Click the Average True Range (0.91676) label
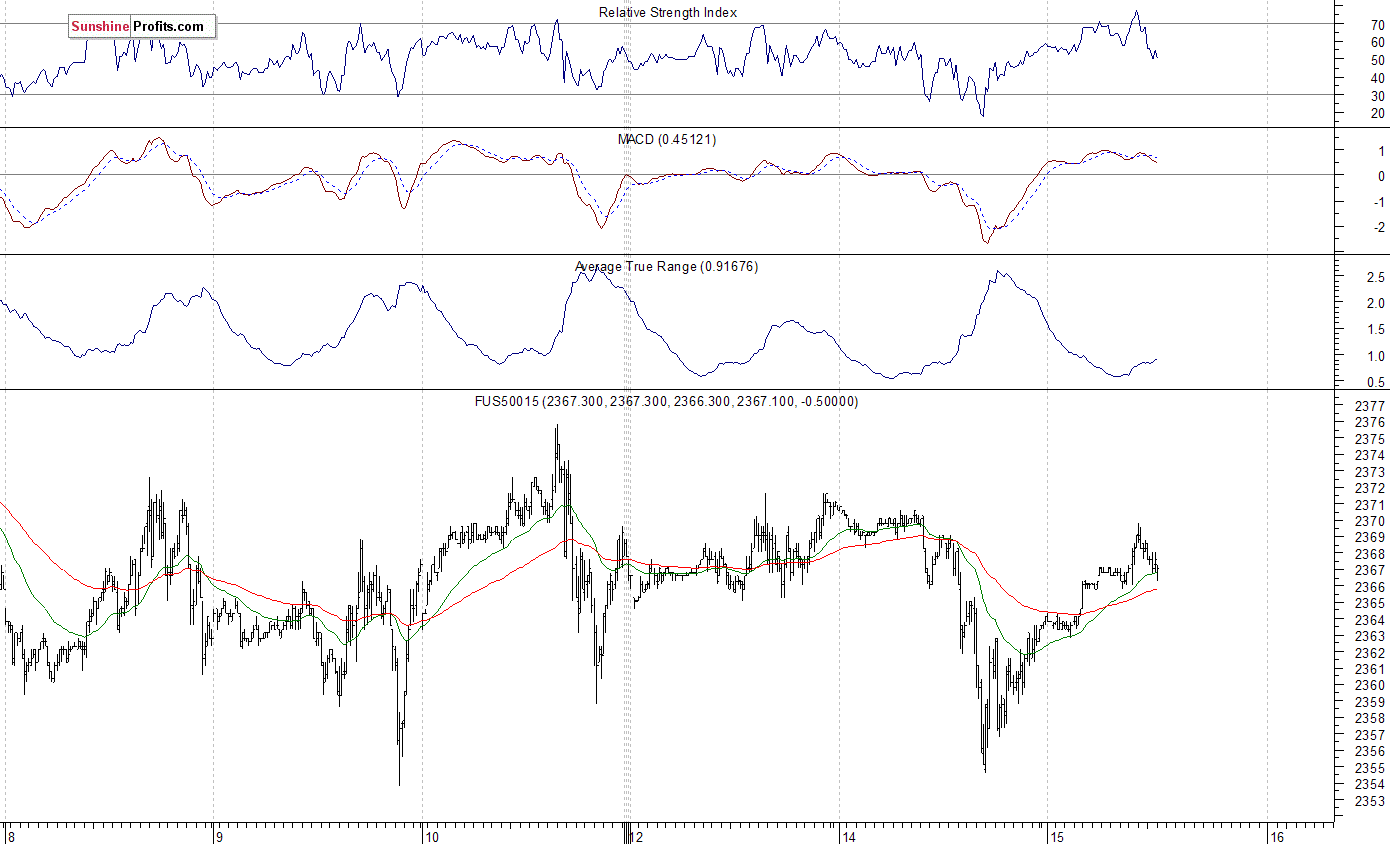The height and width of the screenshot is (844, 1390). [x=667, y=267]
